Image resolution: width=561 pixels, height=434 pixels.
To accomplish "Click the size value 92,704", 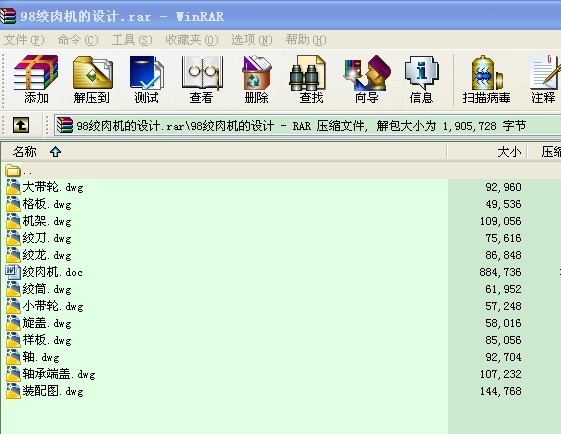I will point(503,357).
